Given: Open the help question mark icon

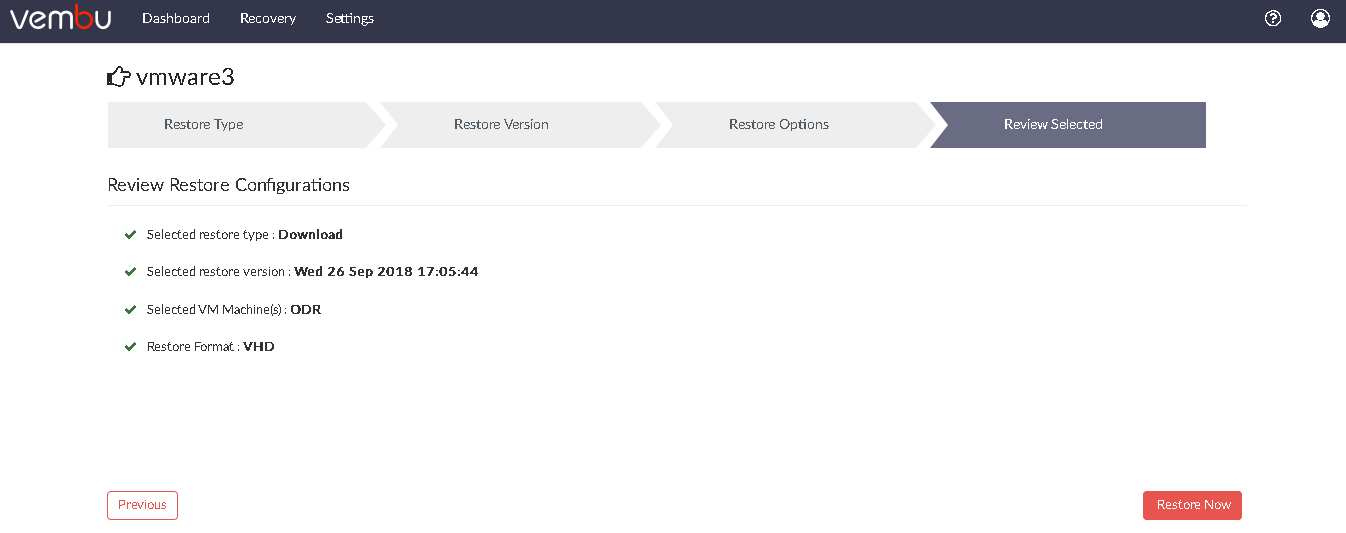Looking at the screenshot, I should pos(1273,18).
